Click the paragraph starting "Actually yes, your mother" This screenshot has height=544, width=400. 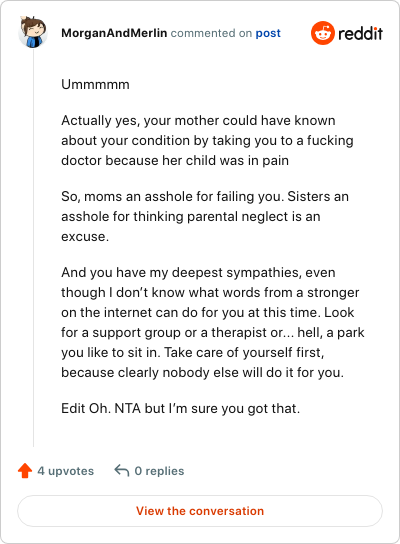(x=207, y=141)
